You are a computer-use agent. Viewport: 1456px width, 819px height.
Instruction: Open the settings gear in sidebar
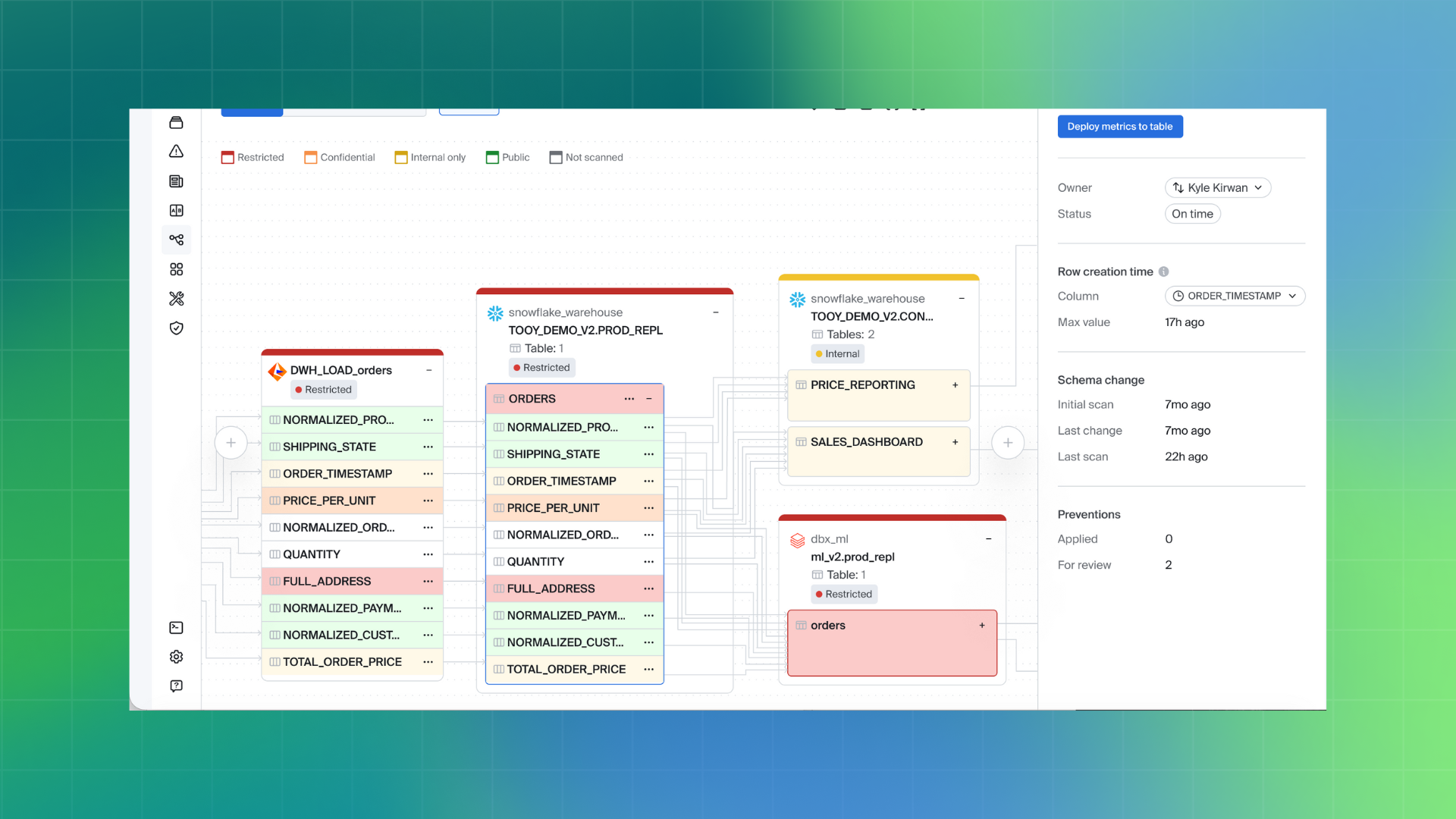click(x=176, y=657)
